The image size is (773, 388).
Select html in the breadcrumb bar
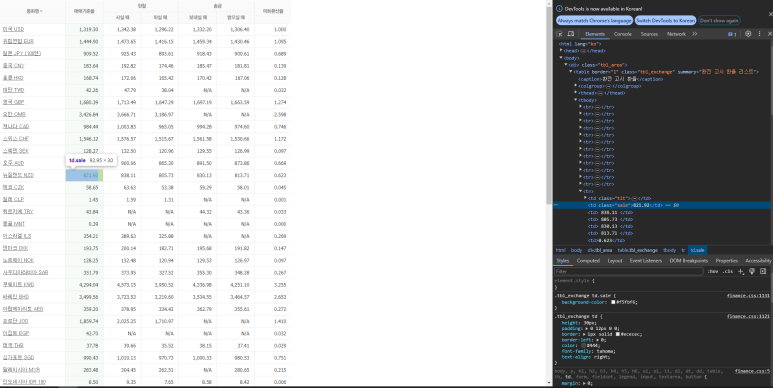(x=561, y=250)
